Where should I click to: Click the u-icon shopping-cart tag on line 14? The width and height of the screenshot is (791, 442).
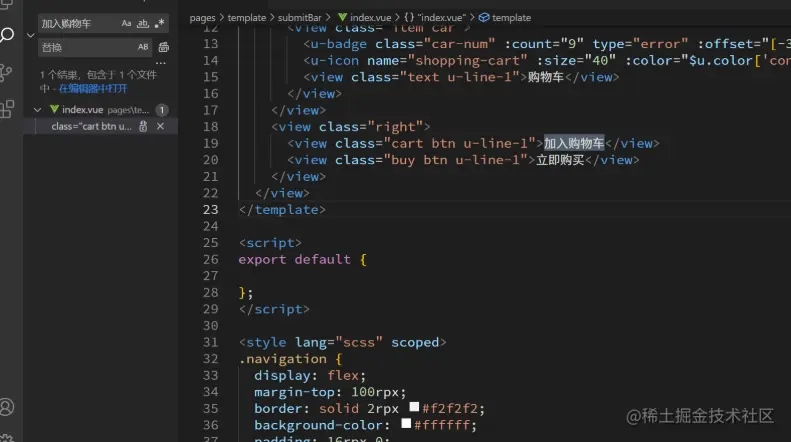pyautogui.click(x=331, y=61)
